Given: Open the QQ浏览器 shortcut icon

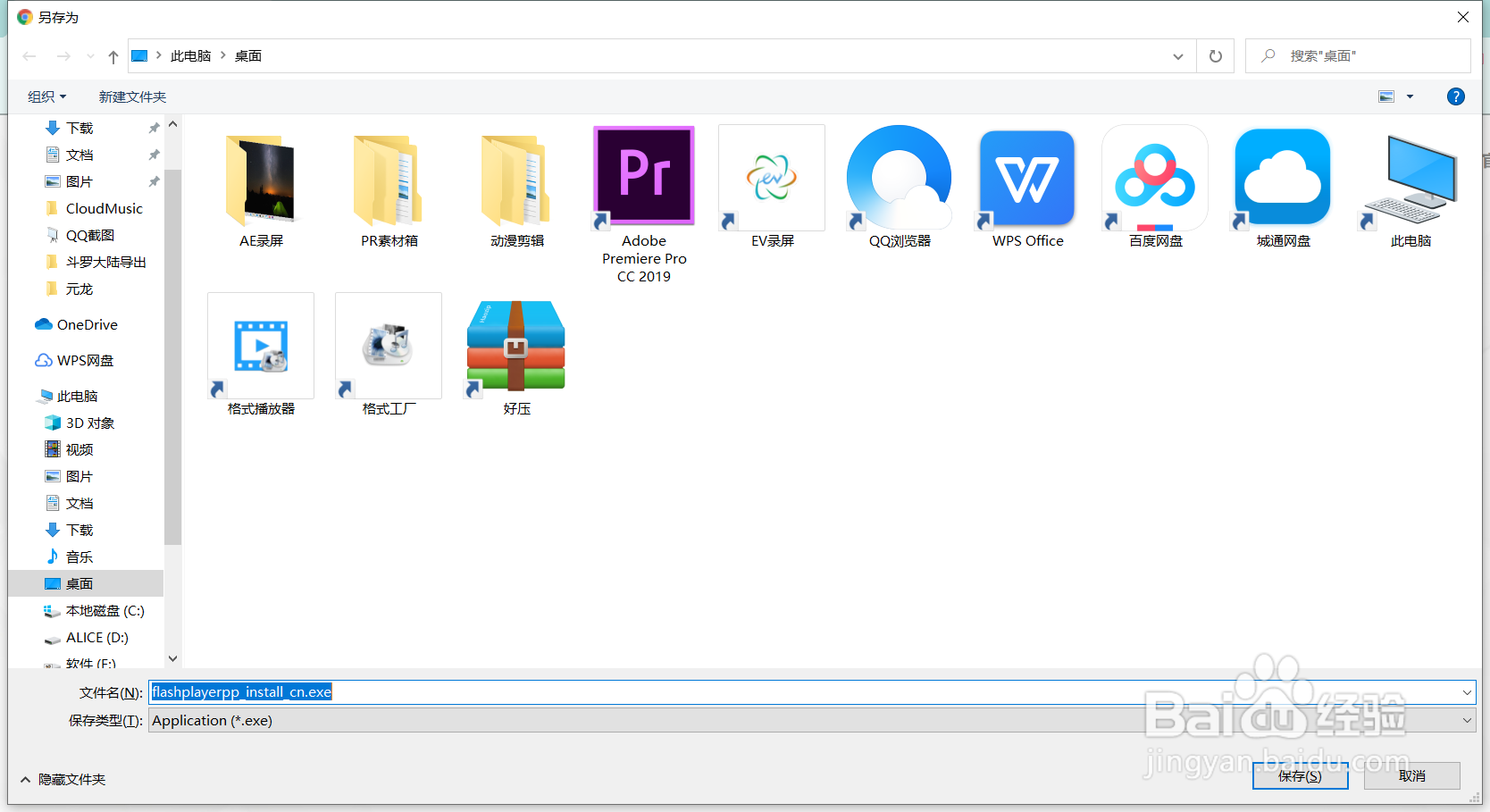Looking at the screenshot, I should coord(899,178).
